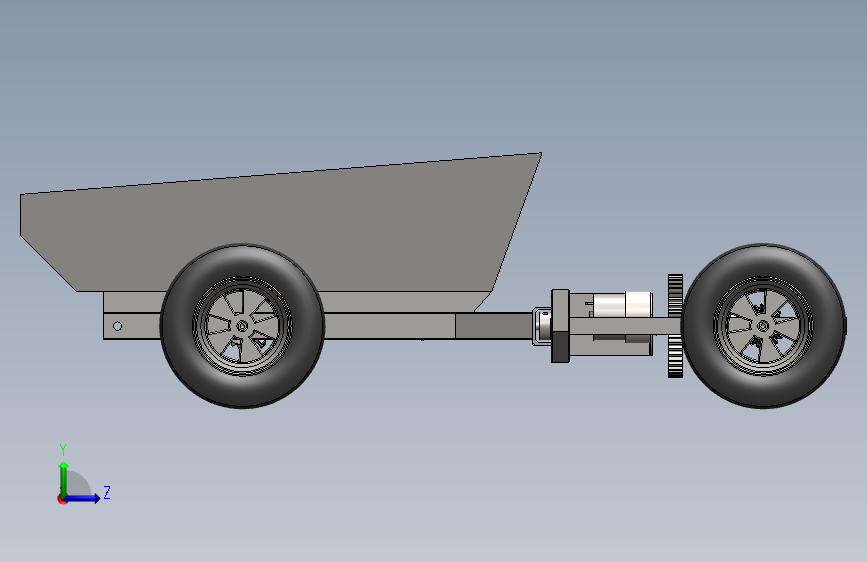Select the small round hole in the chassis rail

point(117,326)
